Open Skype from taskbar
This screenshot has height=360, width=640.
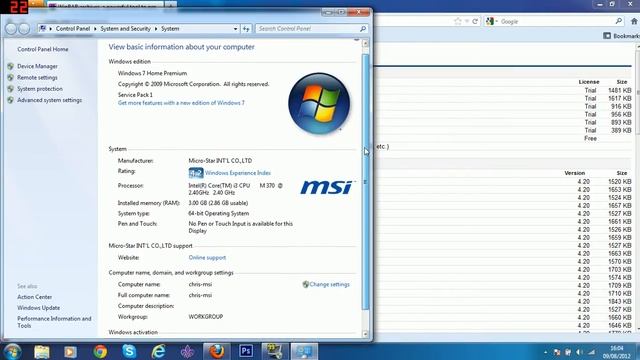tap(129, 351)
